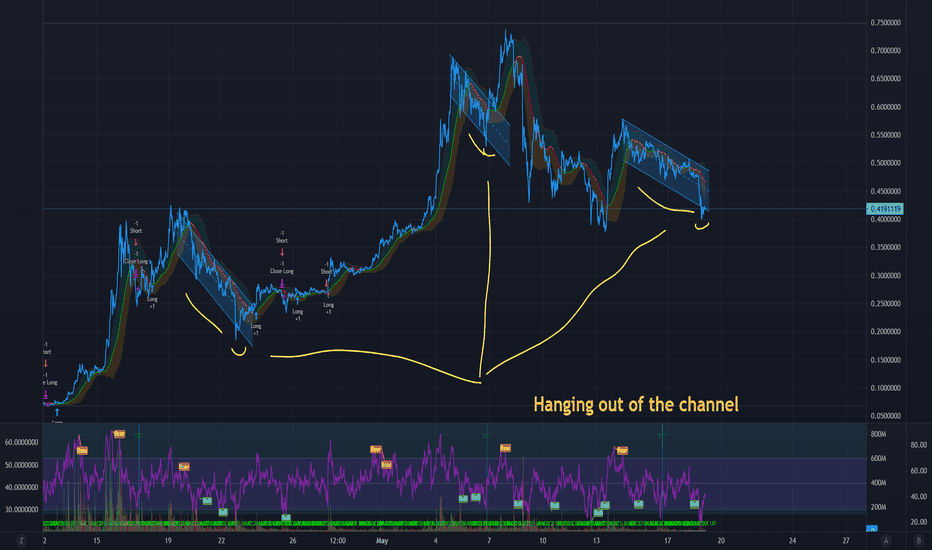Click the 200M volume scale label
This screenshot has height=550, width=932.
879,507
